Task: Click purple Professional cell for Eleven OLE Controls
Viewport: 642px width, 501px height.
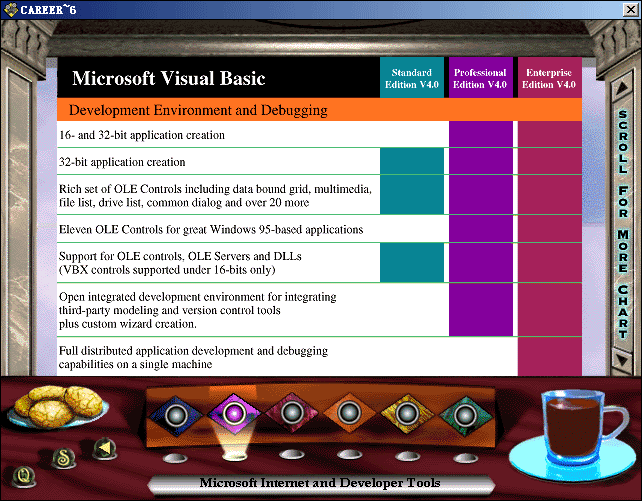Action: coord(481,229)
